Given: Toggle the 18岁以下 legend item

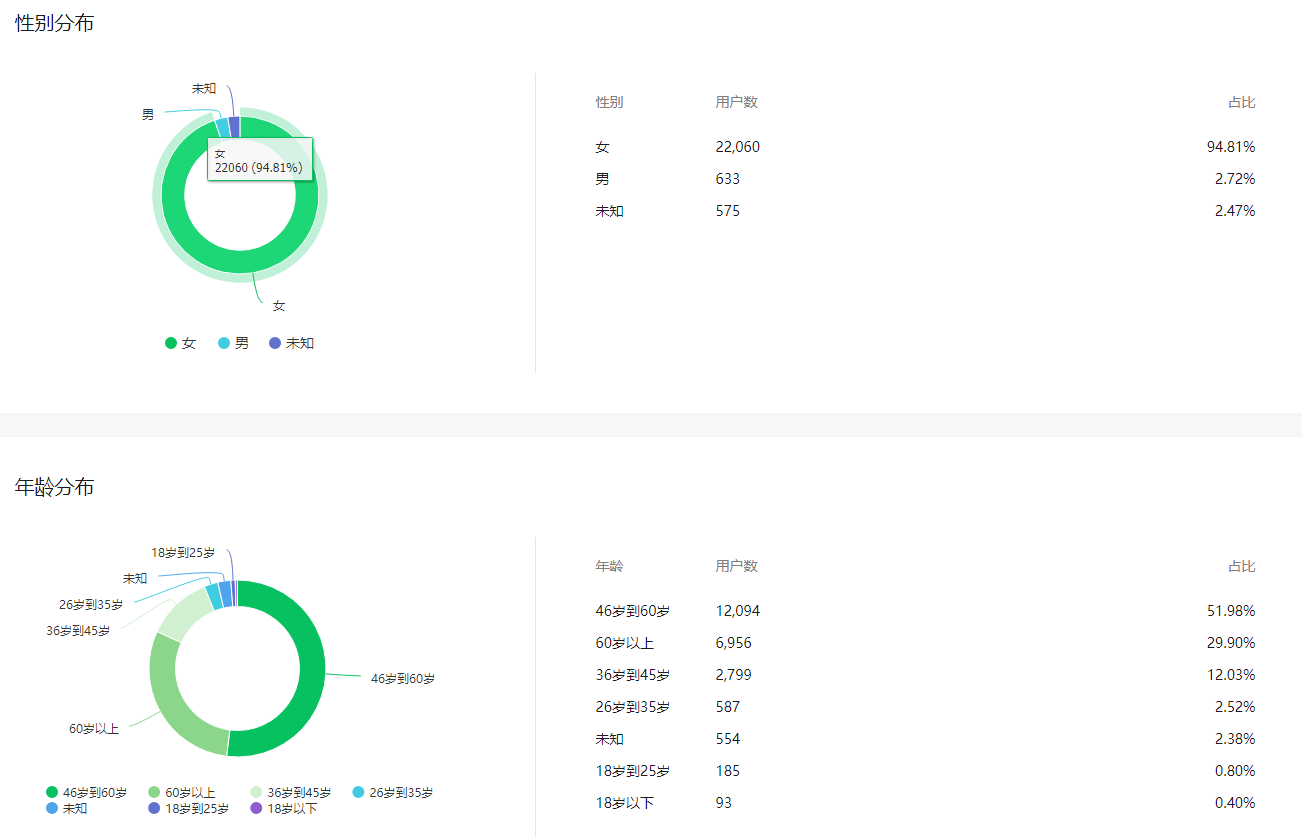Looking at the screenshot, I should point(284,808).
